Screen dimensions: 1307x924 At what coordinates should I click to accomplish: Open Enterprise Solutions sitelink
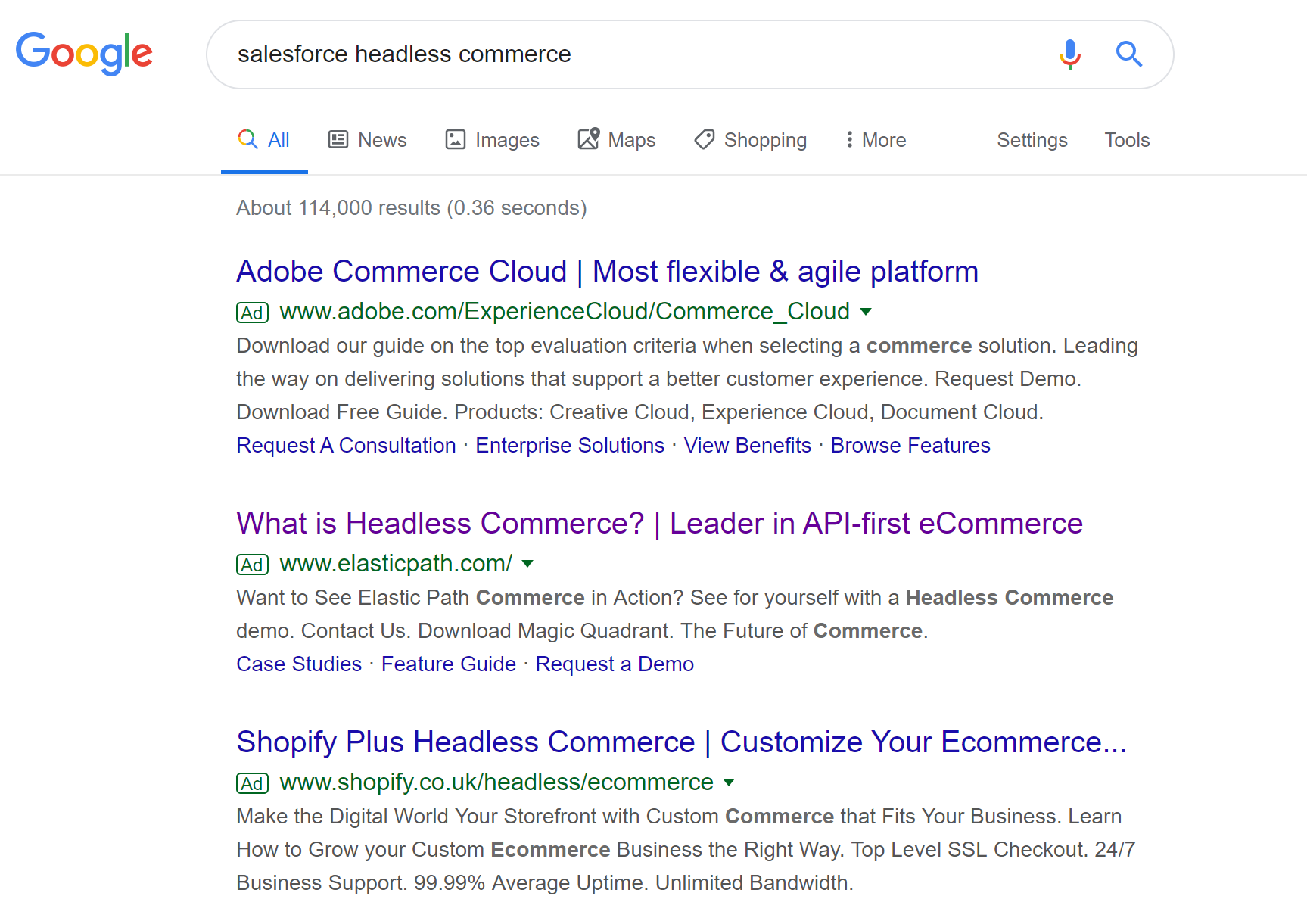(x=570, y=445)
